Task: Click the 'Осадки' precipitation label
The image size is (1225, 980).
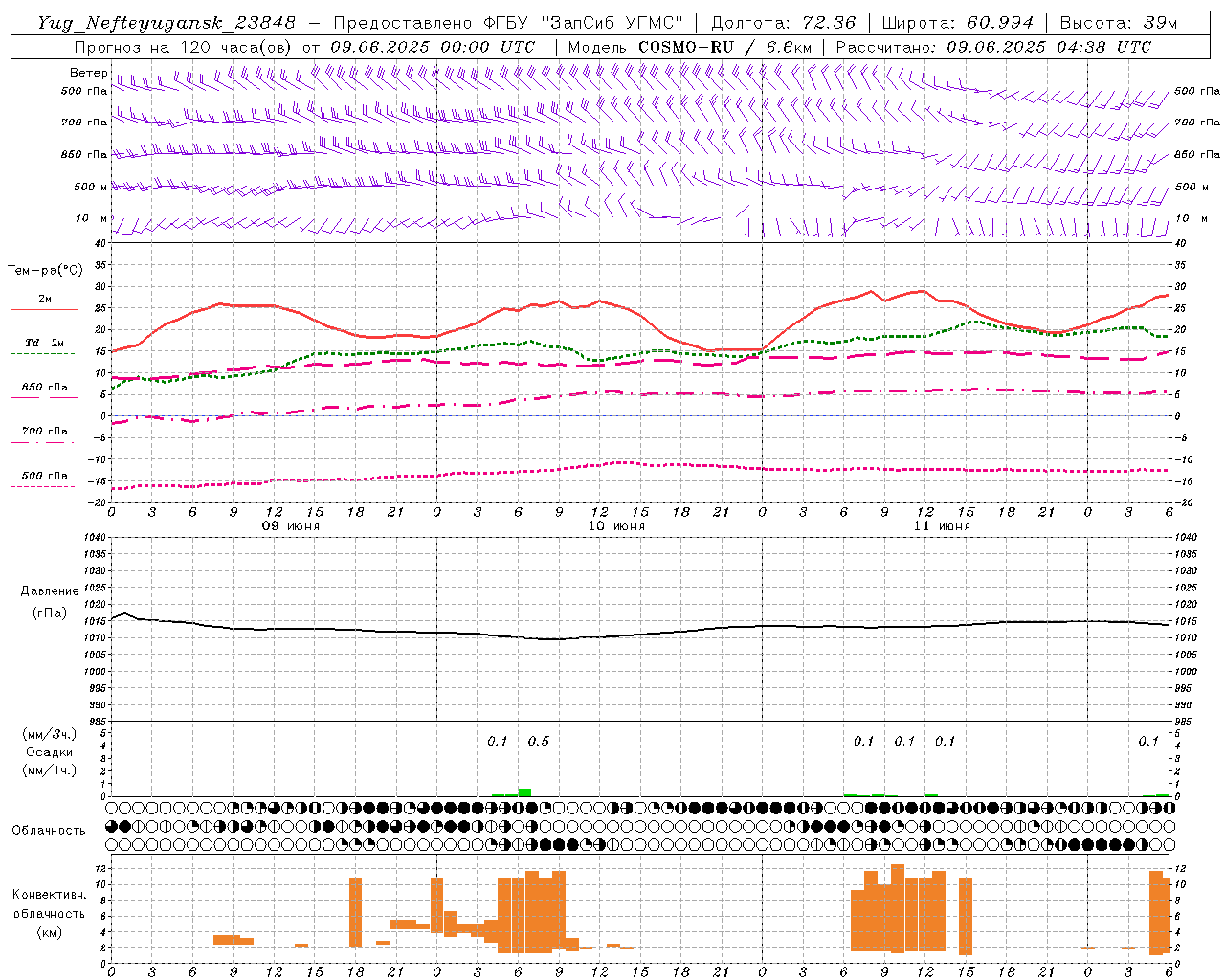Action: pyautogui.click(x=50, y=752)
